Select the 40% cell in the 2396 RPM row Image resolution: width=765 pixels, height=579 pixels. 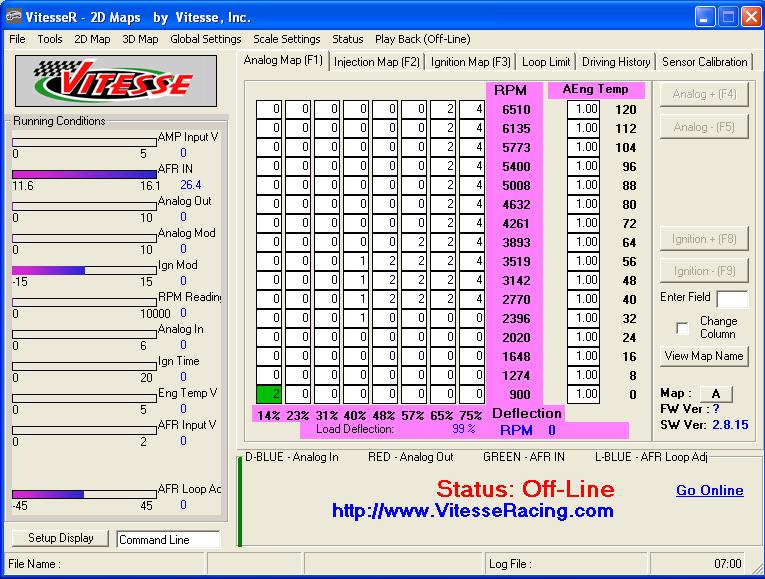[356, 319]
